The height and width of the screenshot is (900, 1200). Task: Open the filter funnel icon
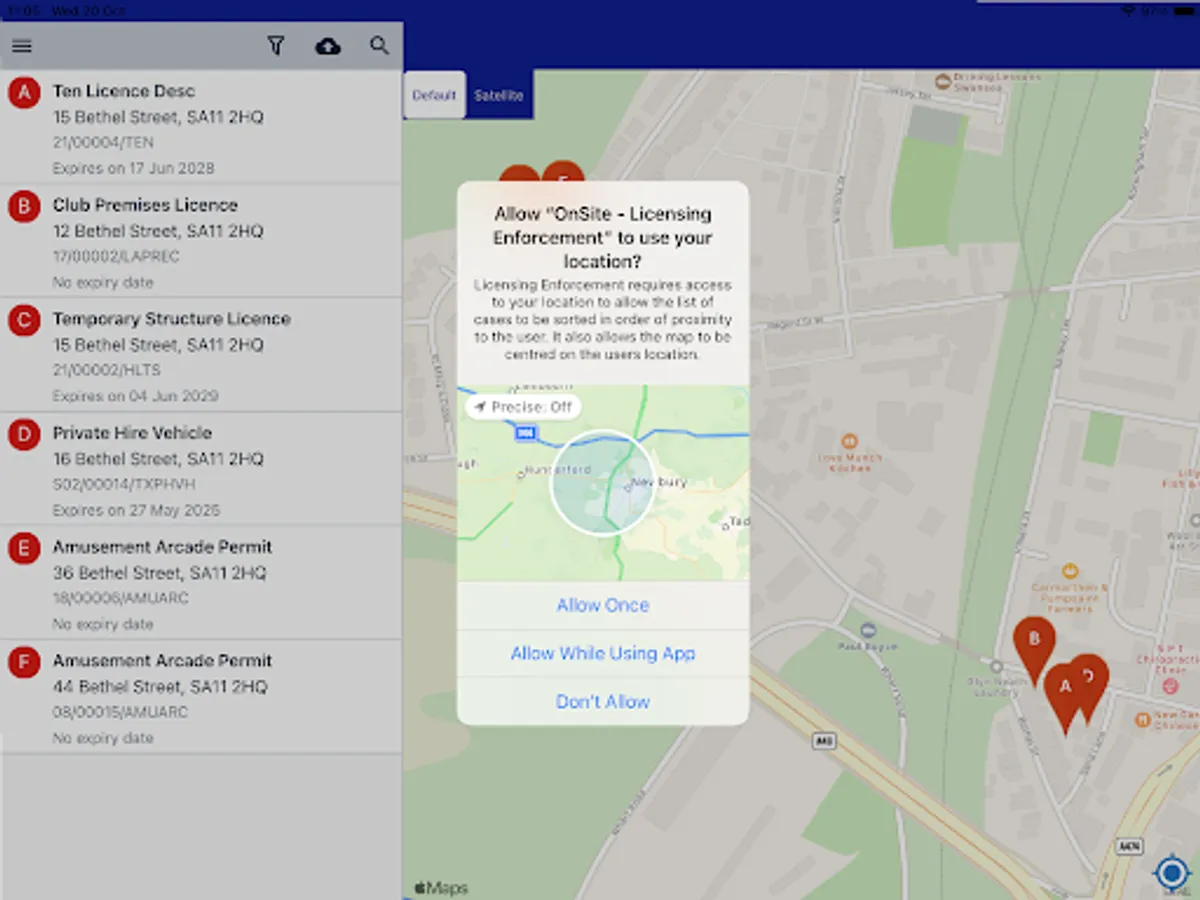(x=276, y=46)
